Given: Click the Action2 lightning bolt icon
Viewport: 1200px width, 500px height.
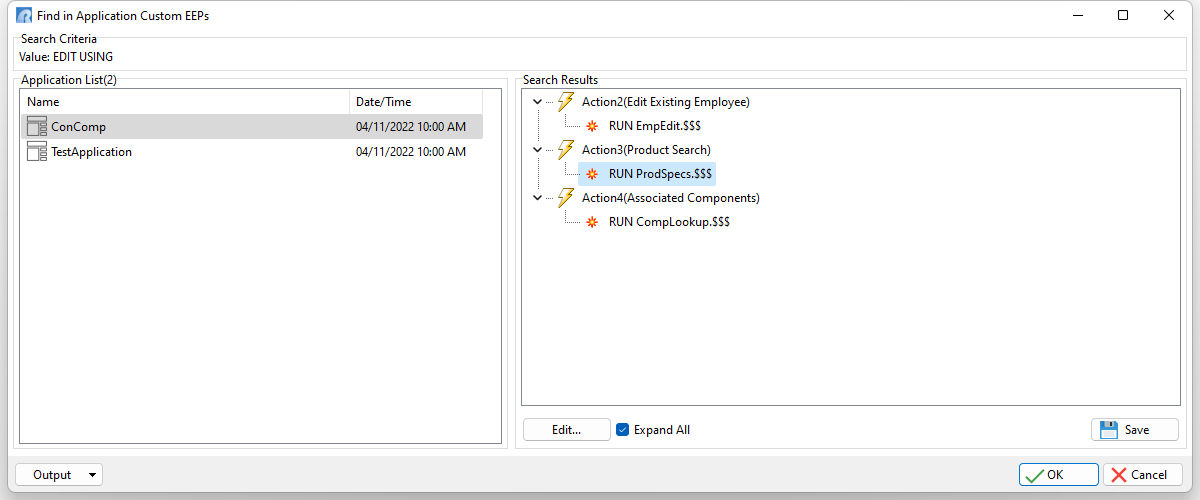Looking at the screenshot, I should click(x=566, y=102).
